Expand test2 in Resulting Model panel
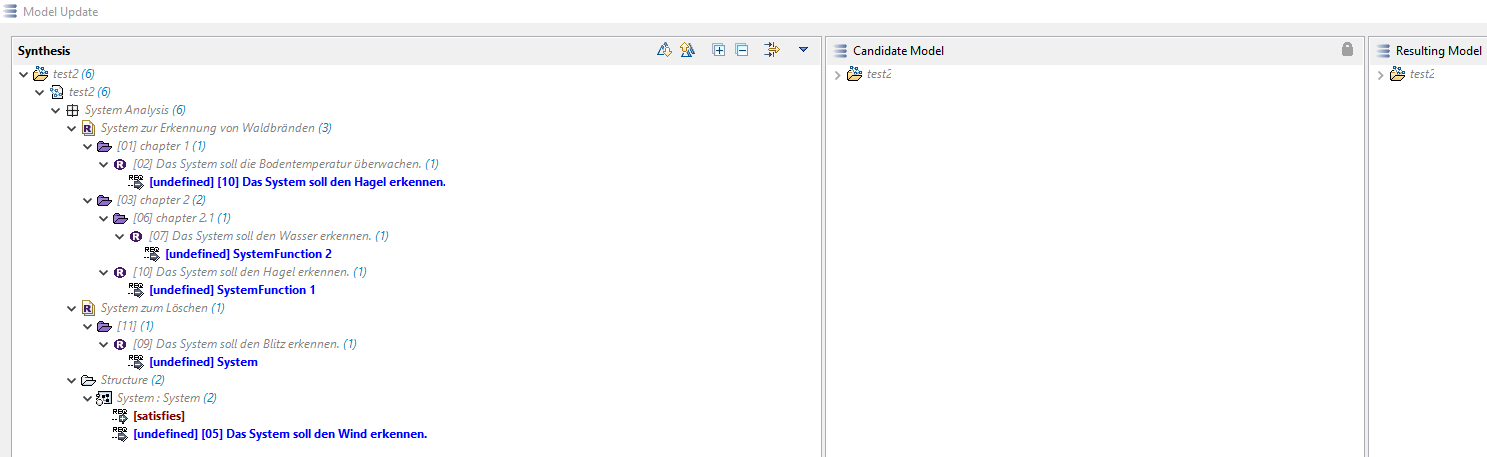The image size is (1487, 457). pos(1382,74)
